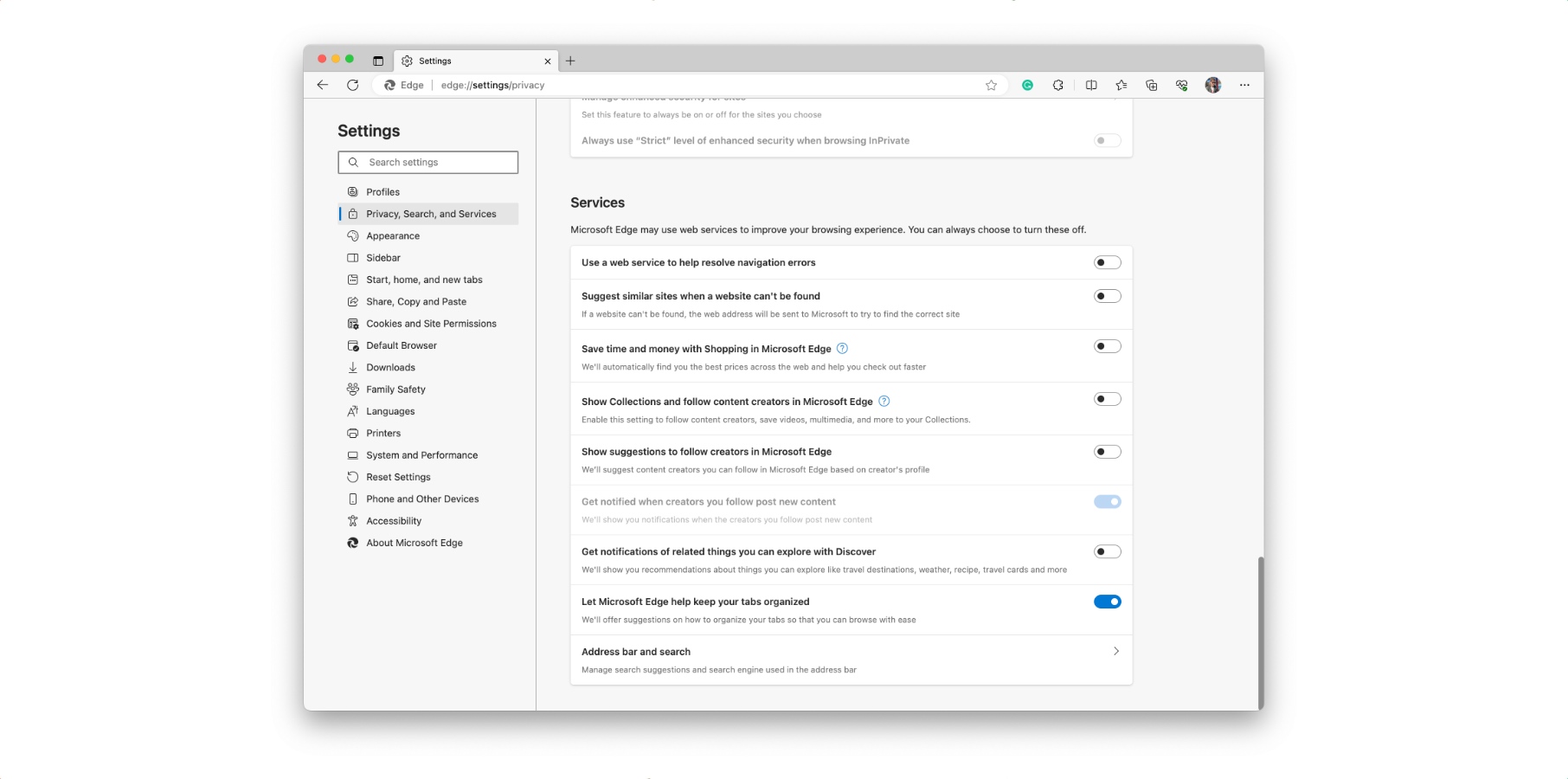This screenshot has height=779, width=1568.
Task: Close the Settings tab
Action: point(547,61)
